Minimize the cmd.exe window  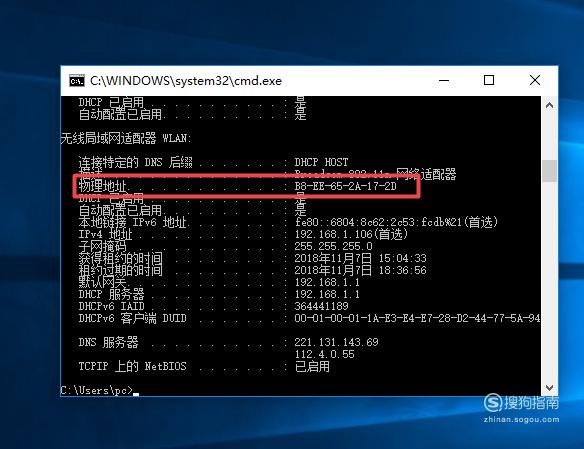pos(444,80)
